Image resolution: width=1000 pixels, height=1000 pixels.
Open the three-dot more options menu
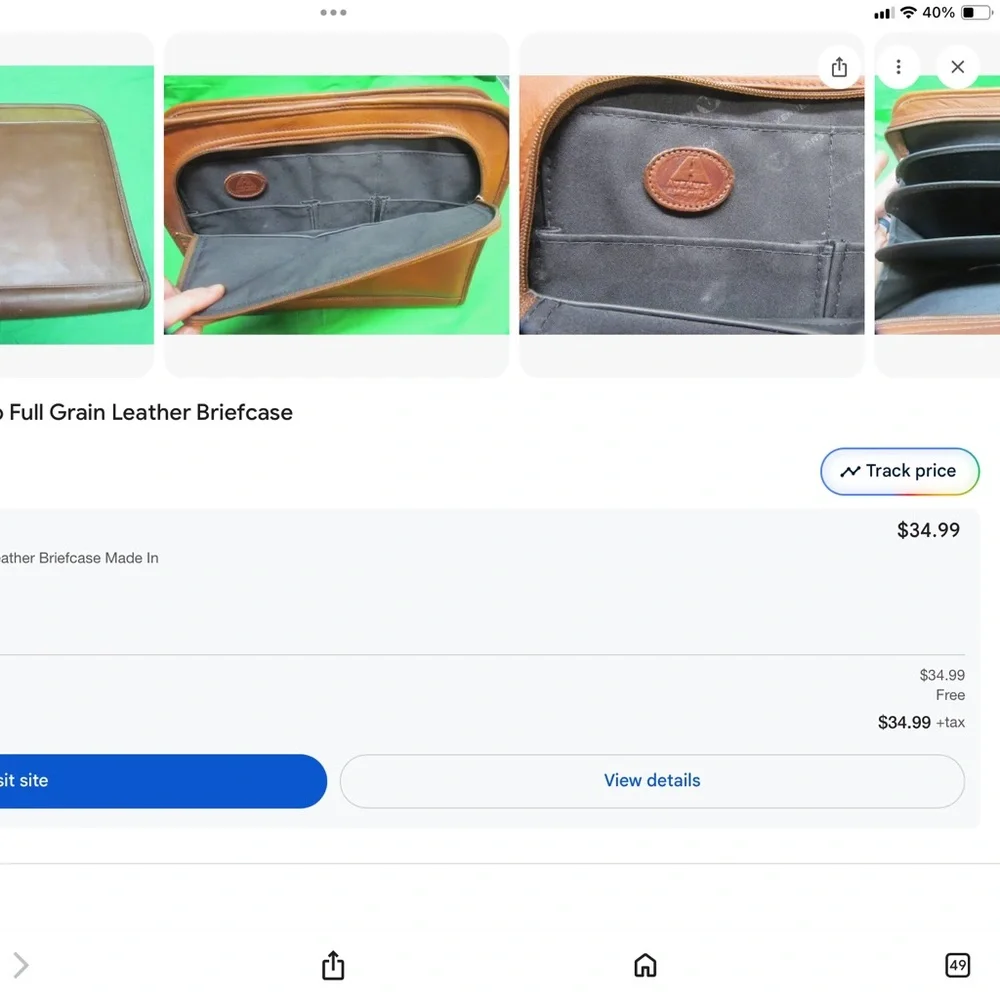[898, 67]
